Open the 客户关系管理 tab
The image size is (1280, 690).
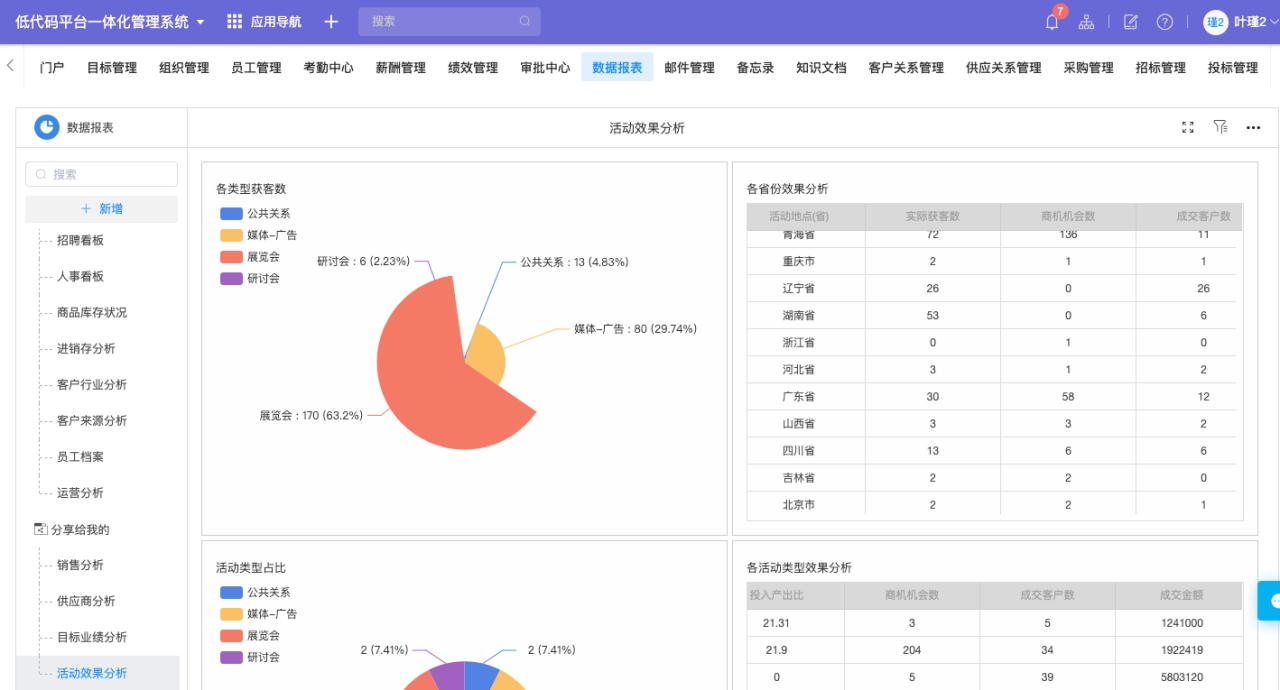click(x=906, y=68)
